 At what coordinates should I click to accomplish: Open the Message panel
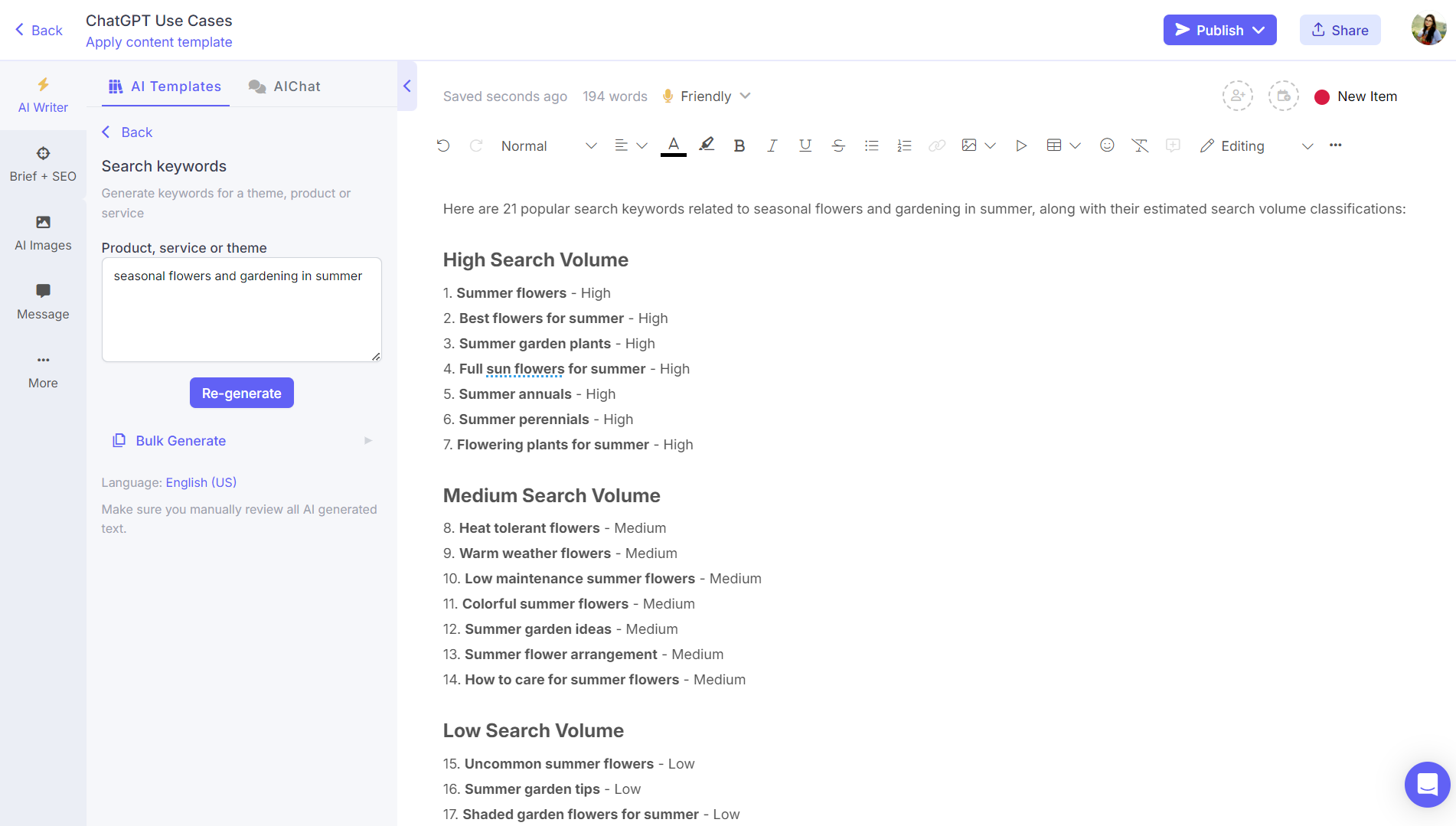pos(43,300)
